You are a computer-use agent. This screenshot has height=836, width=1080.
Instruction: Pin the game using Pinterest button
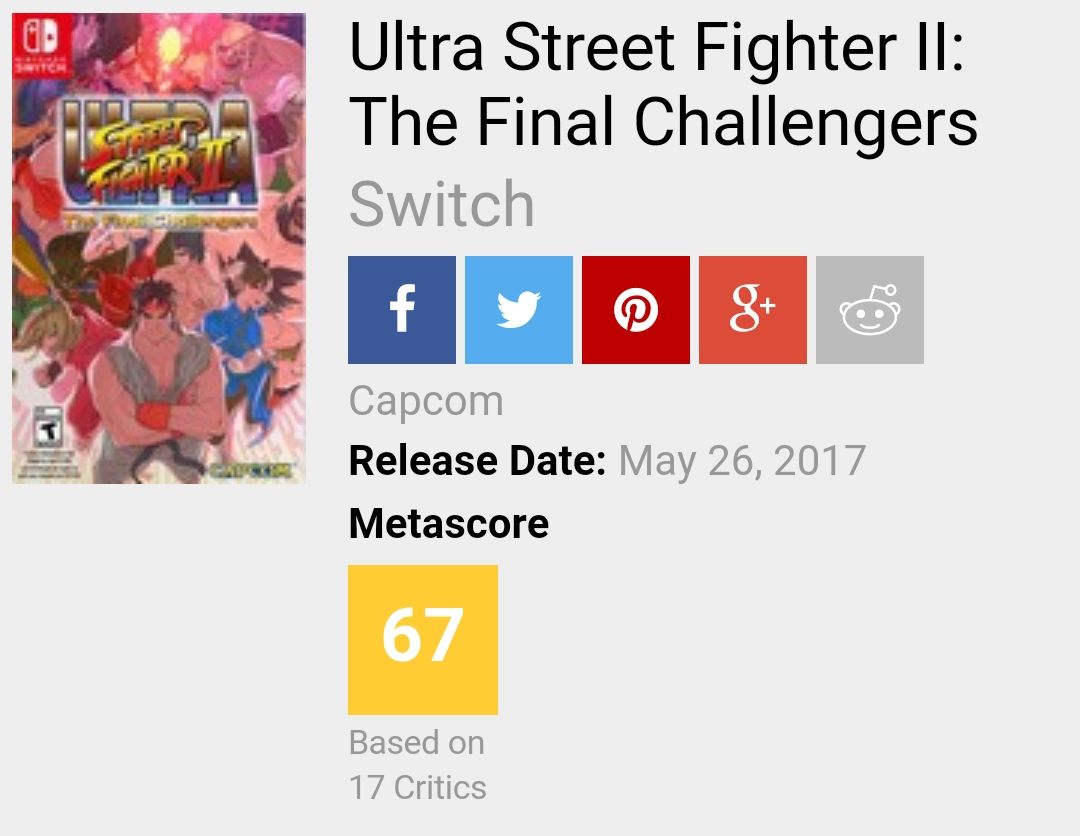pos(635,310)
